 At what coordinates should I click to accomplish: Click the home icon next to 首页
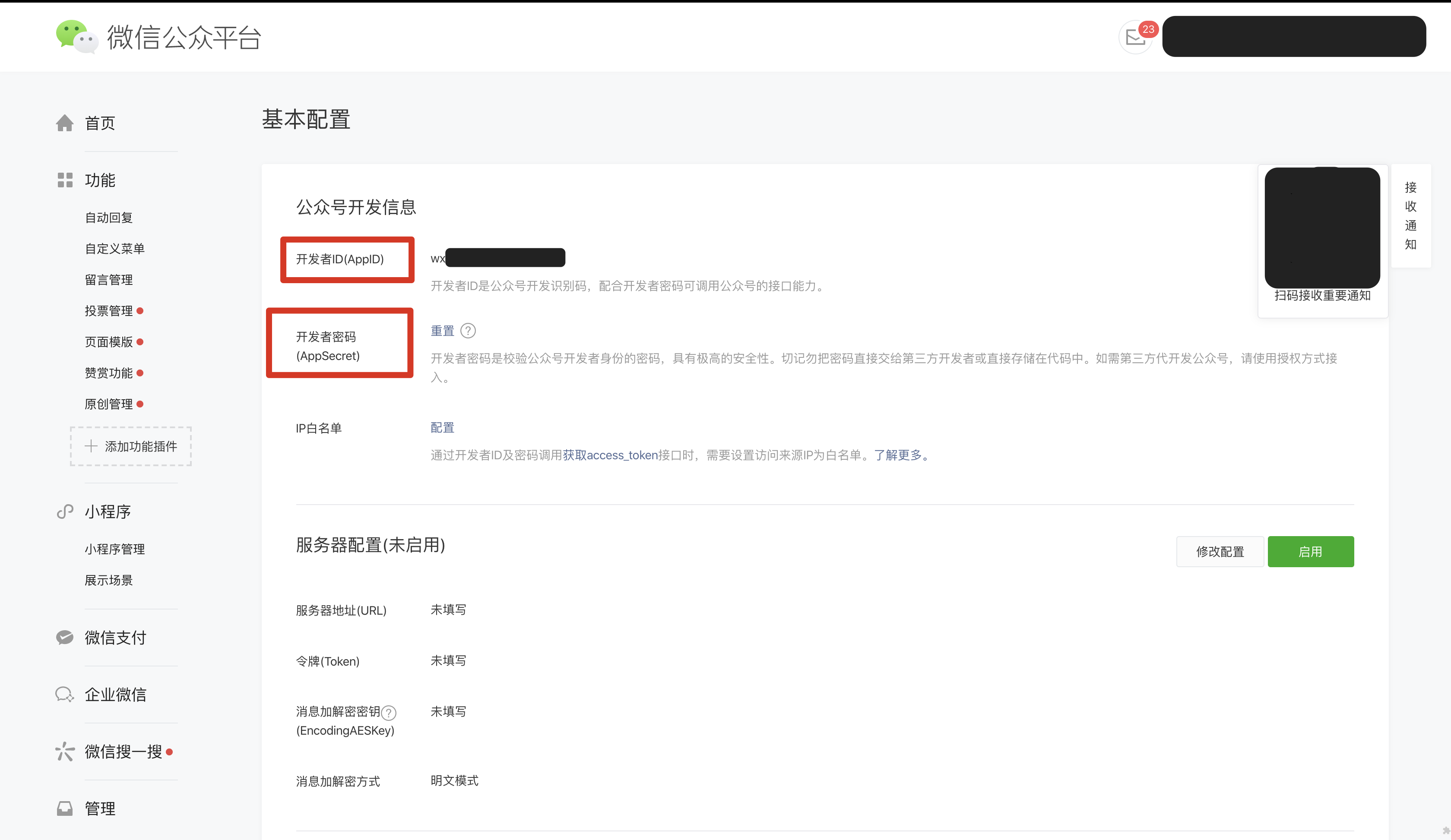click(64, 123)
